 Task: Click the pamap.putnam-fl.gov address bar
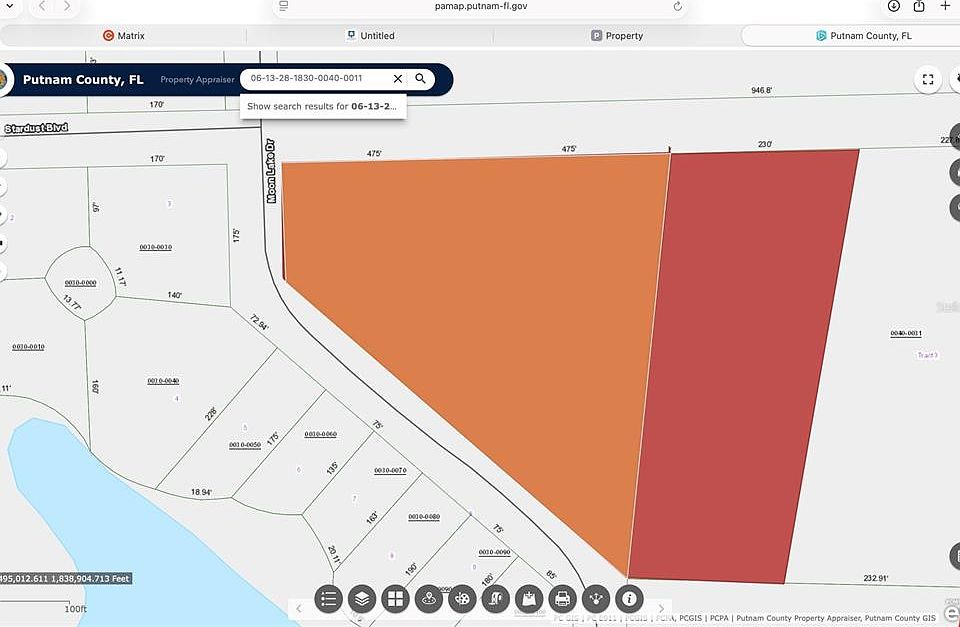[481, 6]
